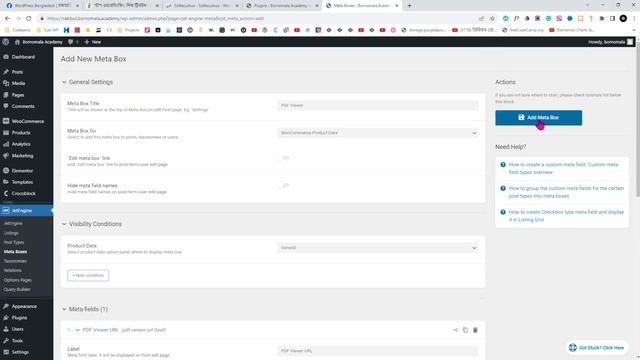
Task: Duplicate the PDF Viewer URL meta field
Action: click(465, 330)
